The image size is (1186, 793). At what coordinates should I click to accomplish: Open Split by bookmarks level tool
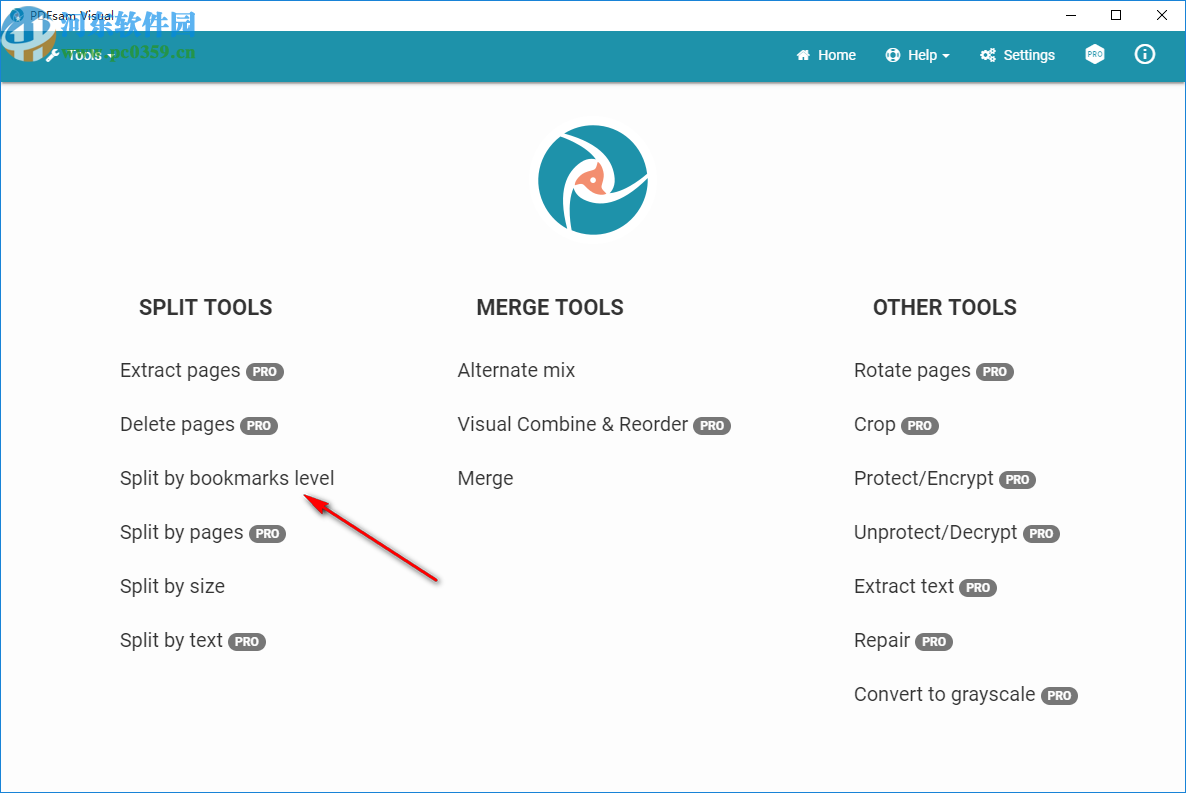click(x=227, y=478)
